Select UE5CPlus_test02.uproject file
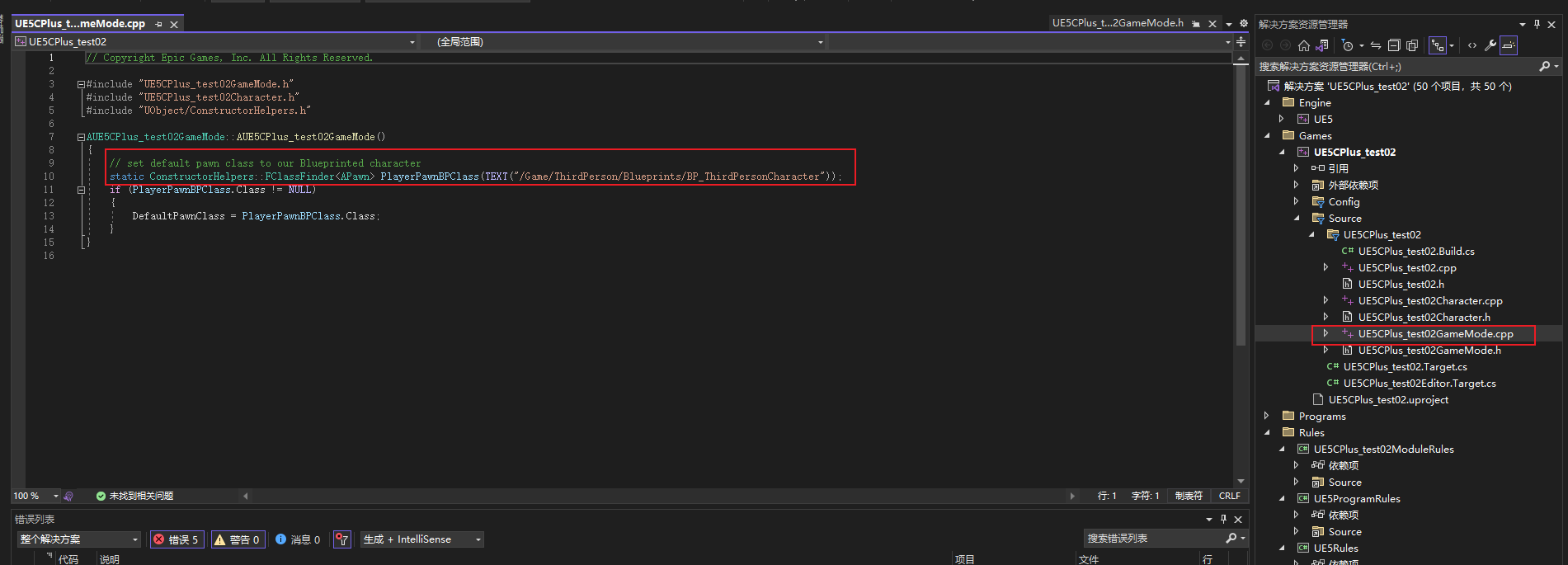Image resolution: width=1568 pixels, height=565 pixels. coord(1388,399)
